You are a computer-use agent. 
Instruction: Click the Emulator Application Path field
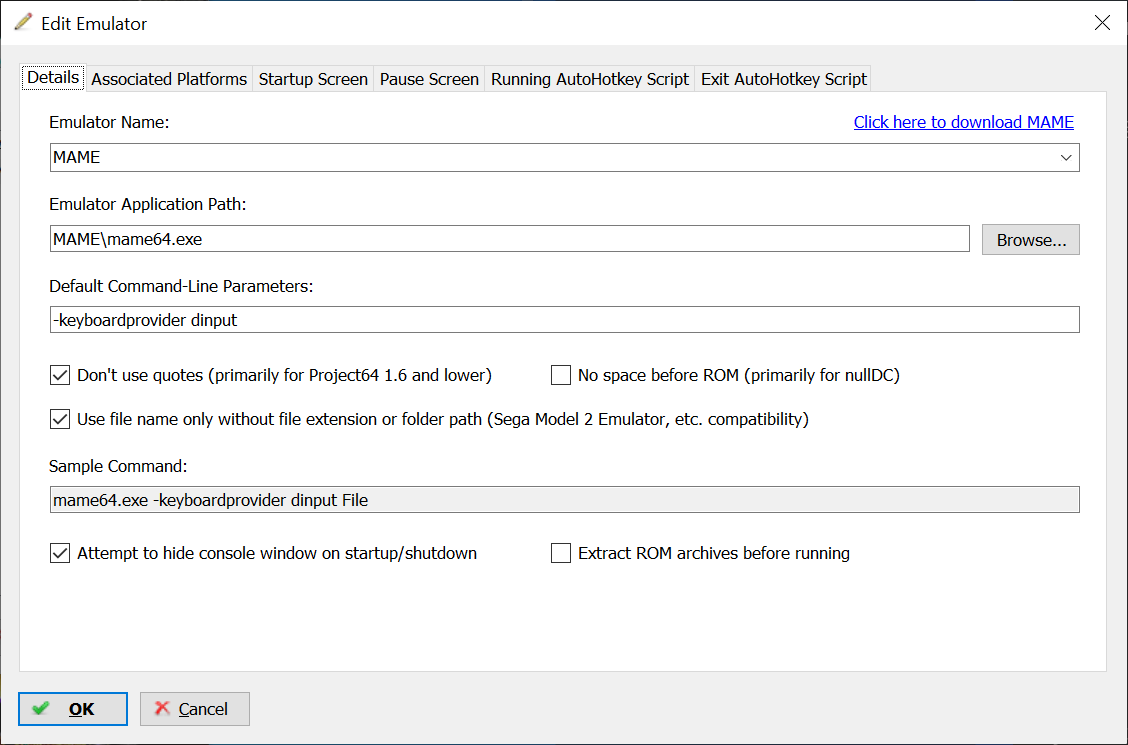[x=509, y=239]
